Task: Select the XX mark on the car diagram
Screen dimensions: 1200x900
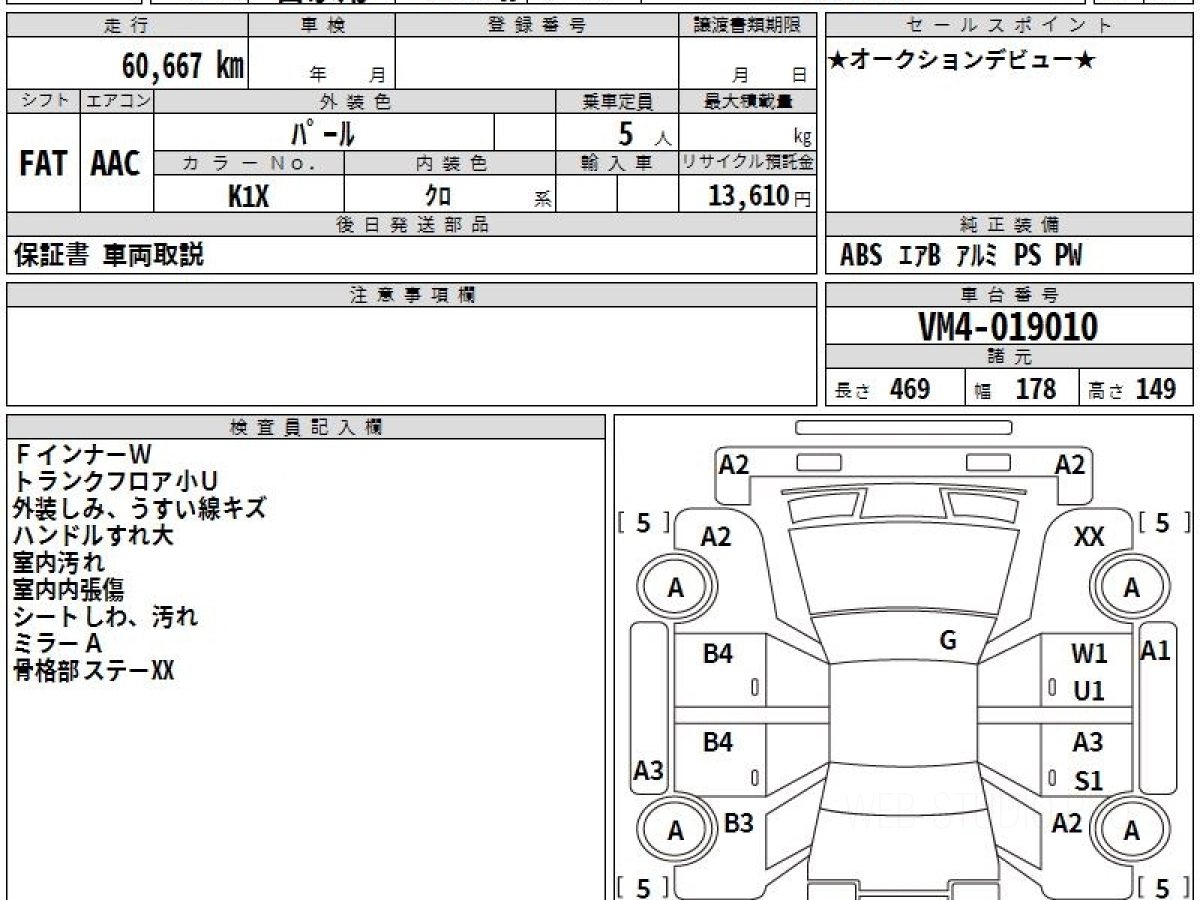Action: 1088,538
